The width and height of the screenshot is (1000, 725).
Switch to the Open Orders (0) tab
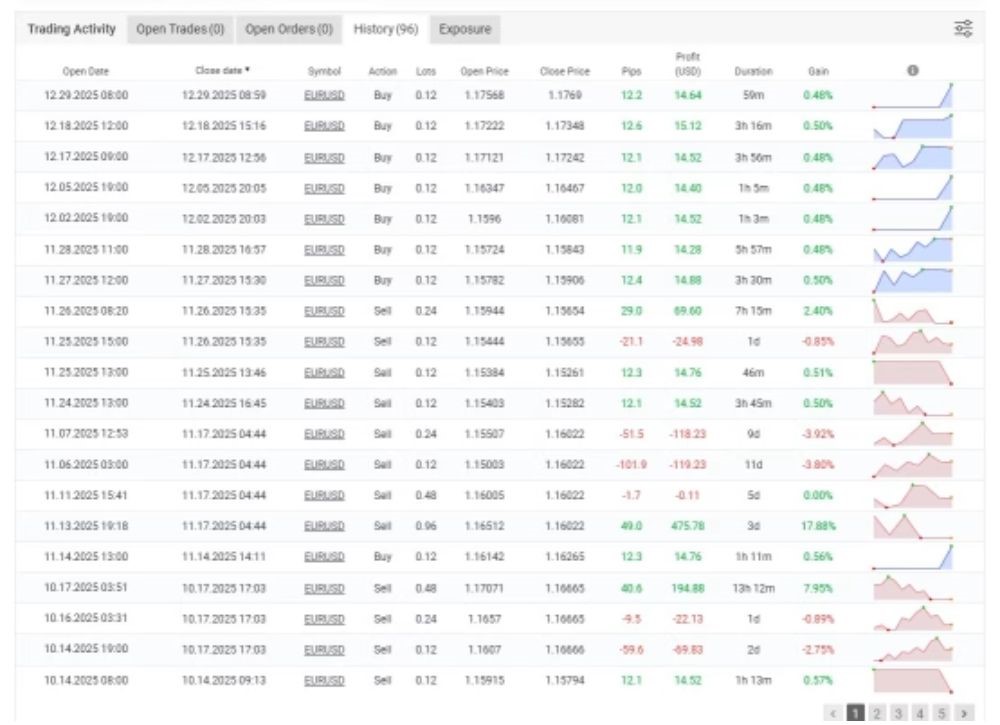point(289,29)
